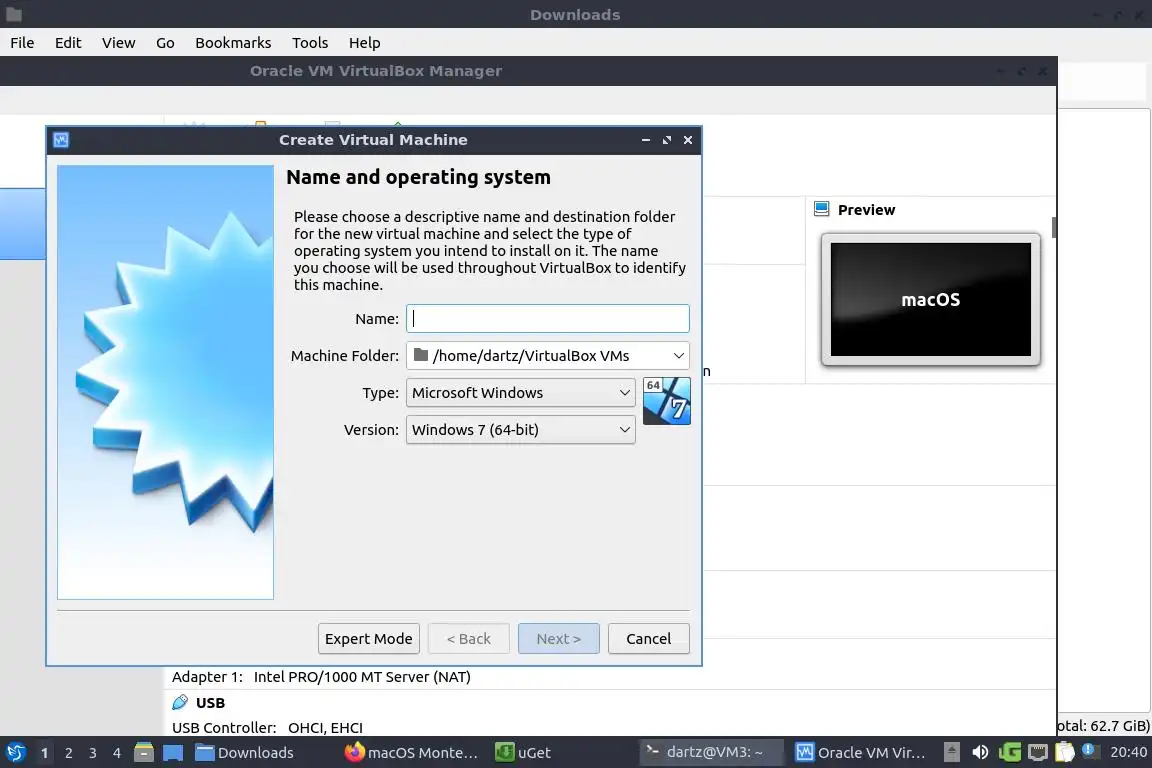The width and height of the screenshot is (1152, 768).
Task: Click the Preview monitor icon in VirtualBox Manager
Action: 821,209
